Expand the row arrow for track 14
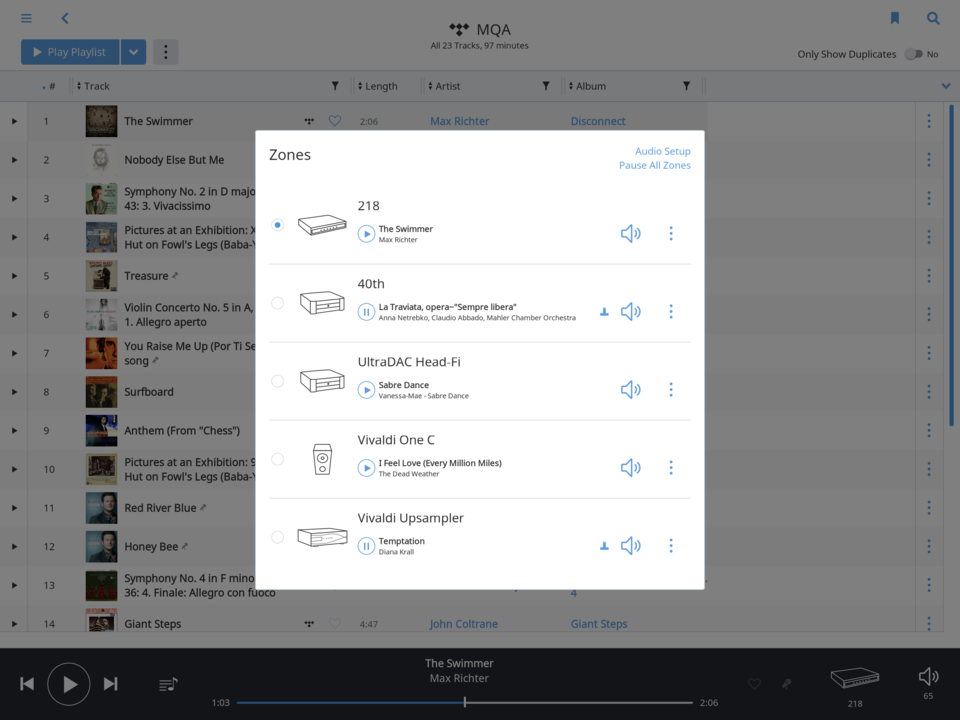Screen dimensions: 960x720 tap(14, 624)
